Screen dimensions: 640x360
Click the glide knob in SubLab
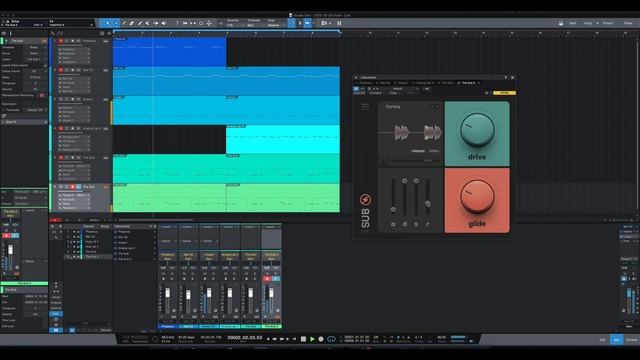point(477,196)
